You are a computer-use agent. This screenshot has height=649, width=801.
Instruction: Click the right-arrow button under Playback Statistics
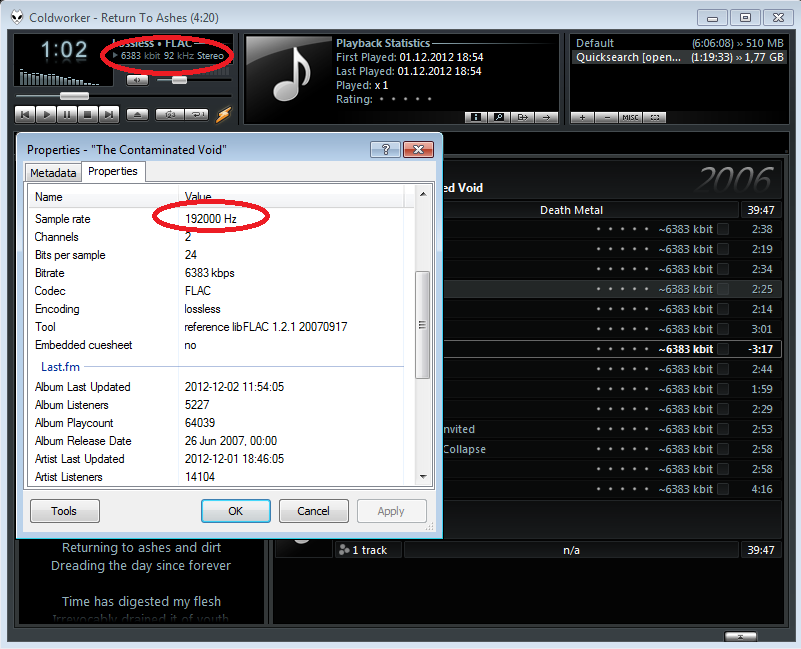pyautogui.click(x=546, y=118)
